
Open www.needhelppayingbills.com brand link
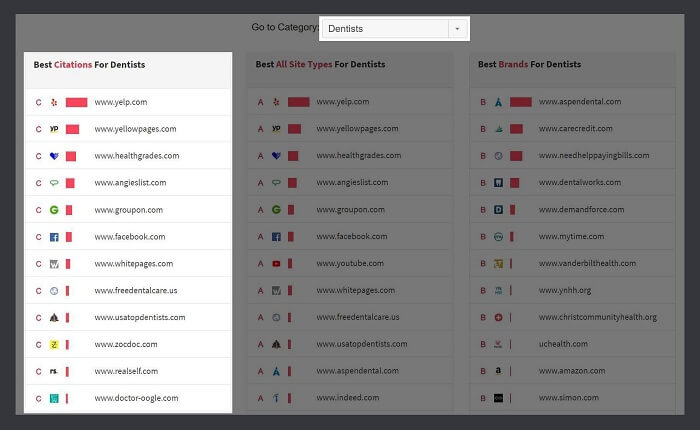[594, 155]
